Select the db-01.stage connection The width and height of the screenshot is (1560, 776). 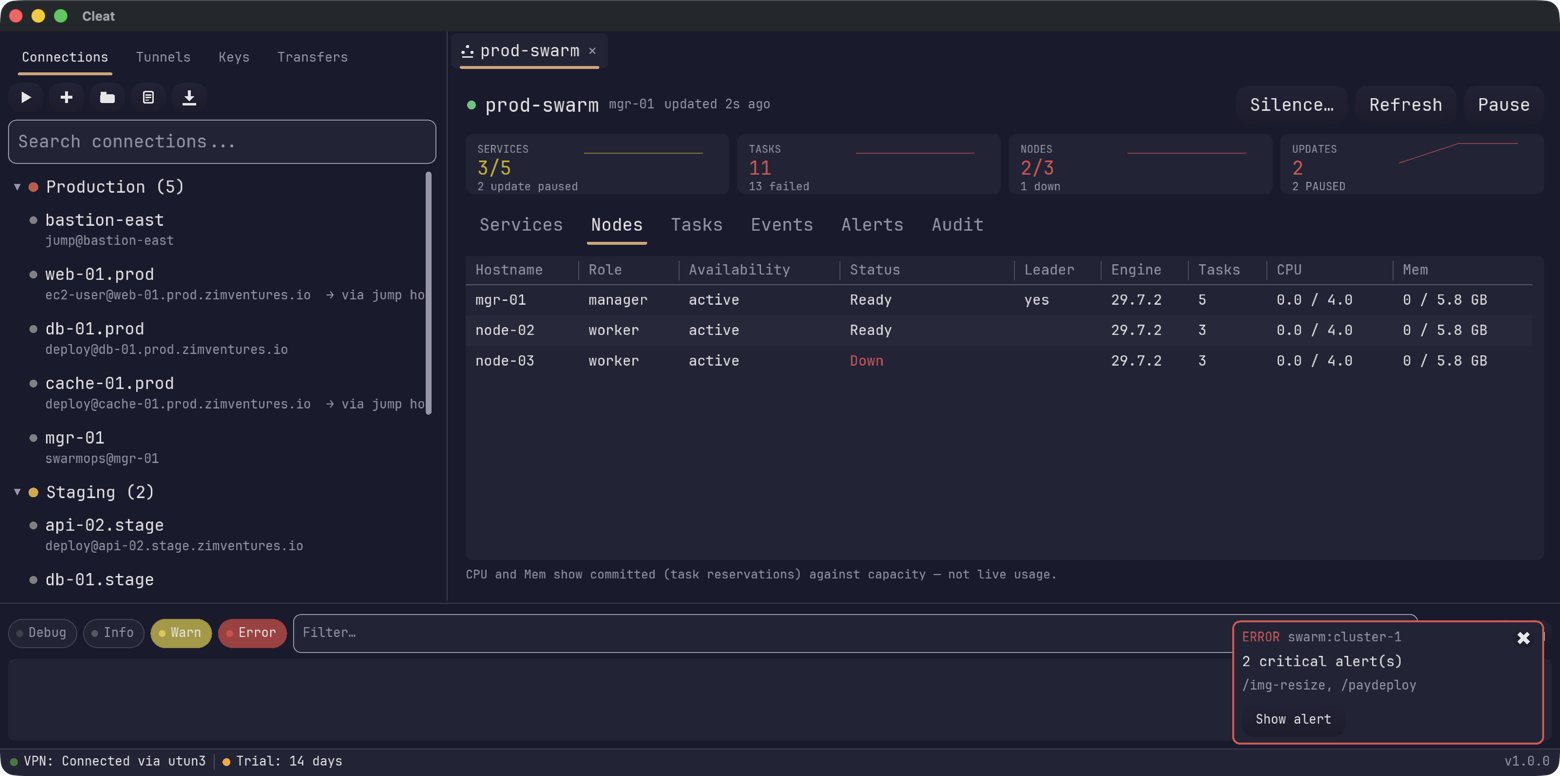pyautogui.click(x=220, y=580)
